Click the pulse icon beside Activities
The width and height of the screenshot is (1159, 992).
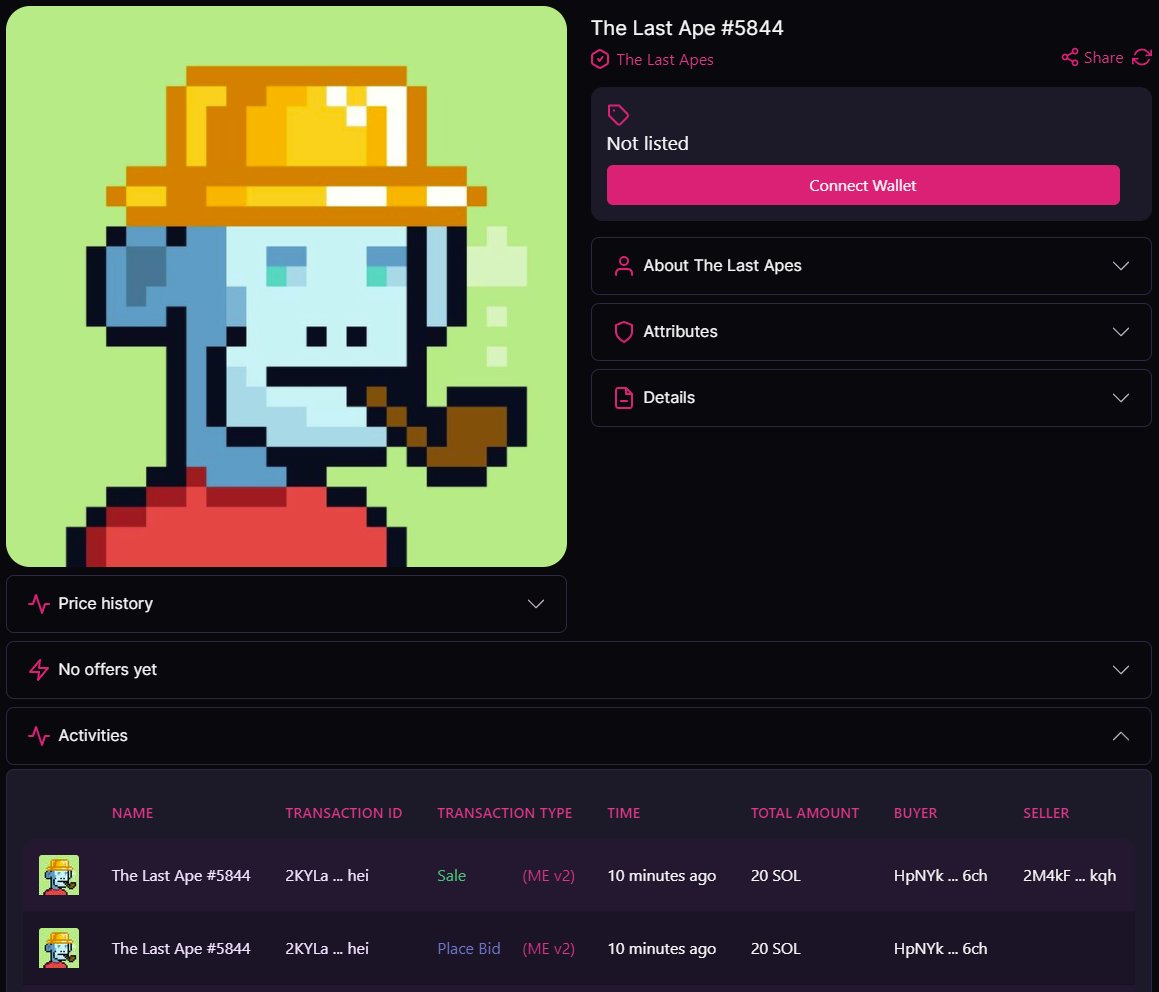point(38,735)
